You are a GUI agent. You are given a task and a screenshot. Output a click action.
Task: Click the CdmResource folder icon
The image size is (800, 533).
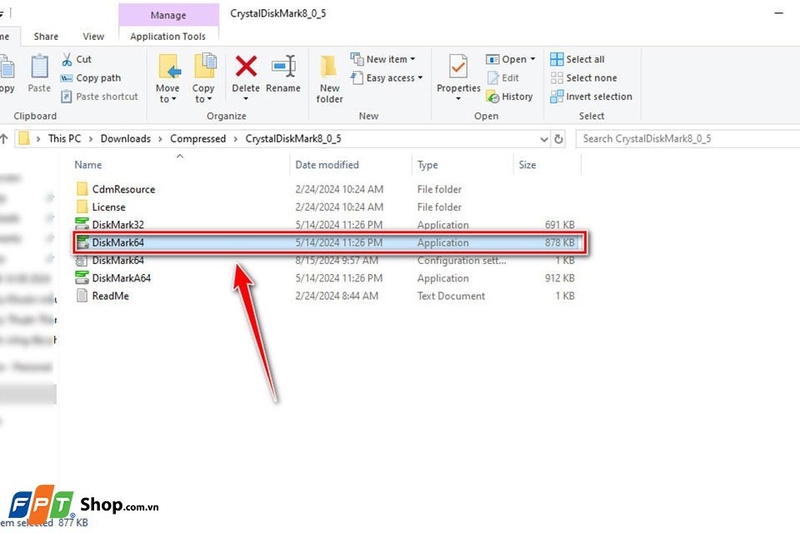click(82, 189)
